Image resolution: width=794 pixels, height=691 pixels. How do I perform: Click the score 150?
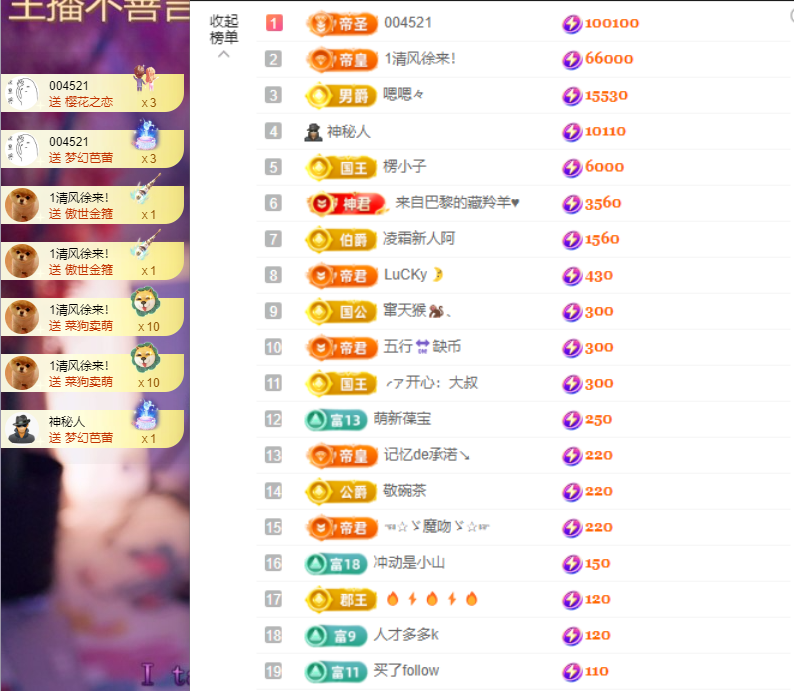598,563
